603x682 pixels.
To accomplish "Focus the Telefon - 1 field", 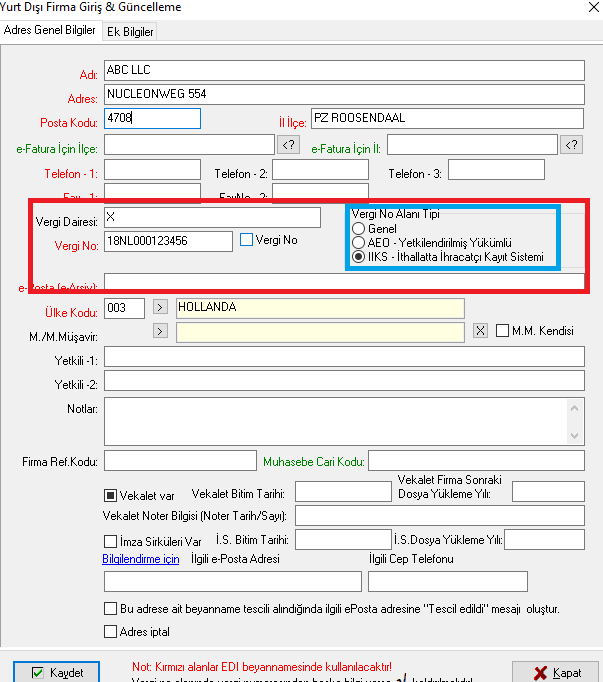I will [x=152, y=170].
